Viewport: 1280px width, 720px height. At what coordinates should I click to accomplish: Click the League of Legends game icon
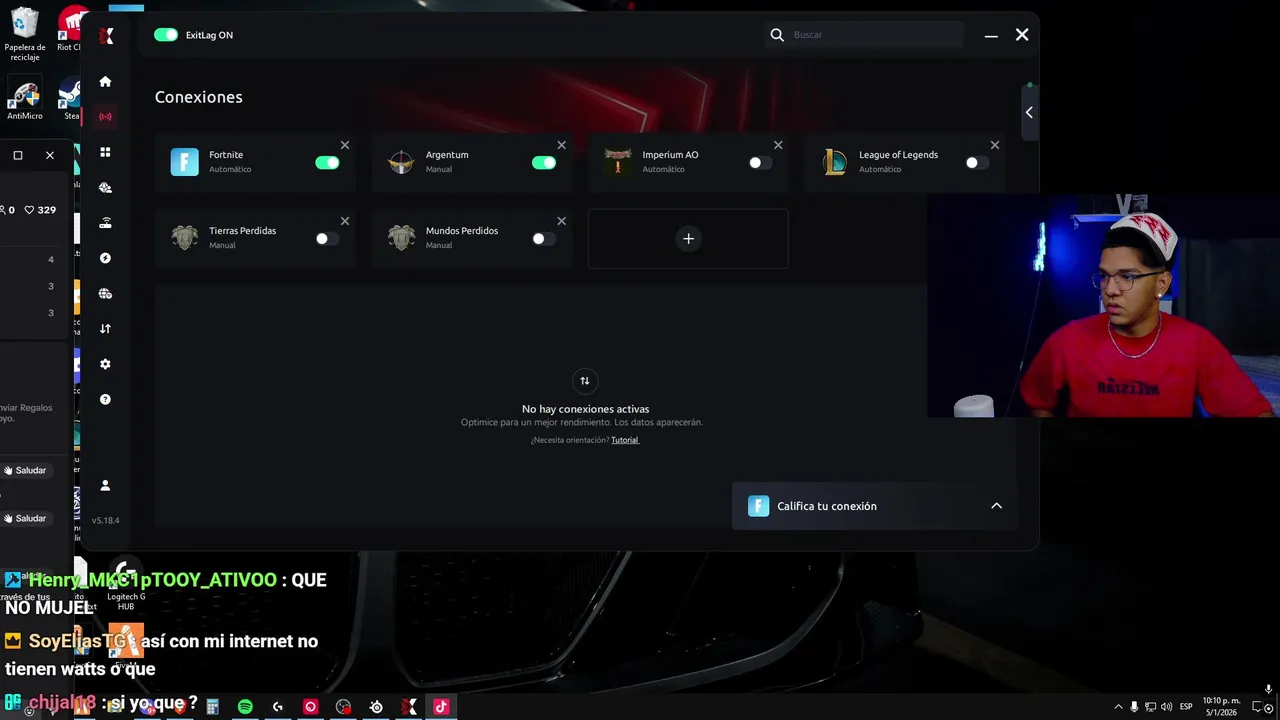tap(835, 162)
